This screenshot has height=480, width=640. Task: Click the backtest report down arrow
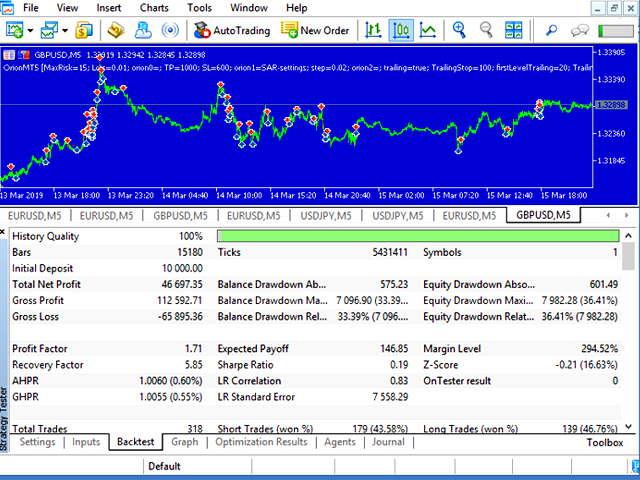(x=629, y=427)
